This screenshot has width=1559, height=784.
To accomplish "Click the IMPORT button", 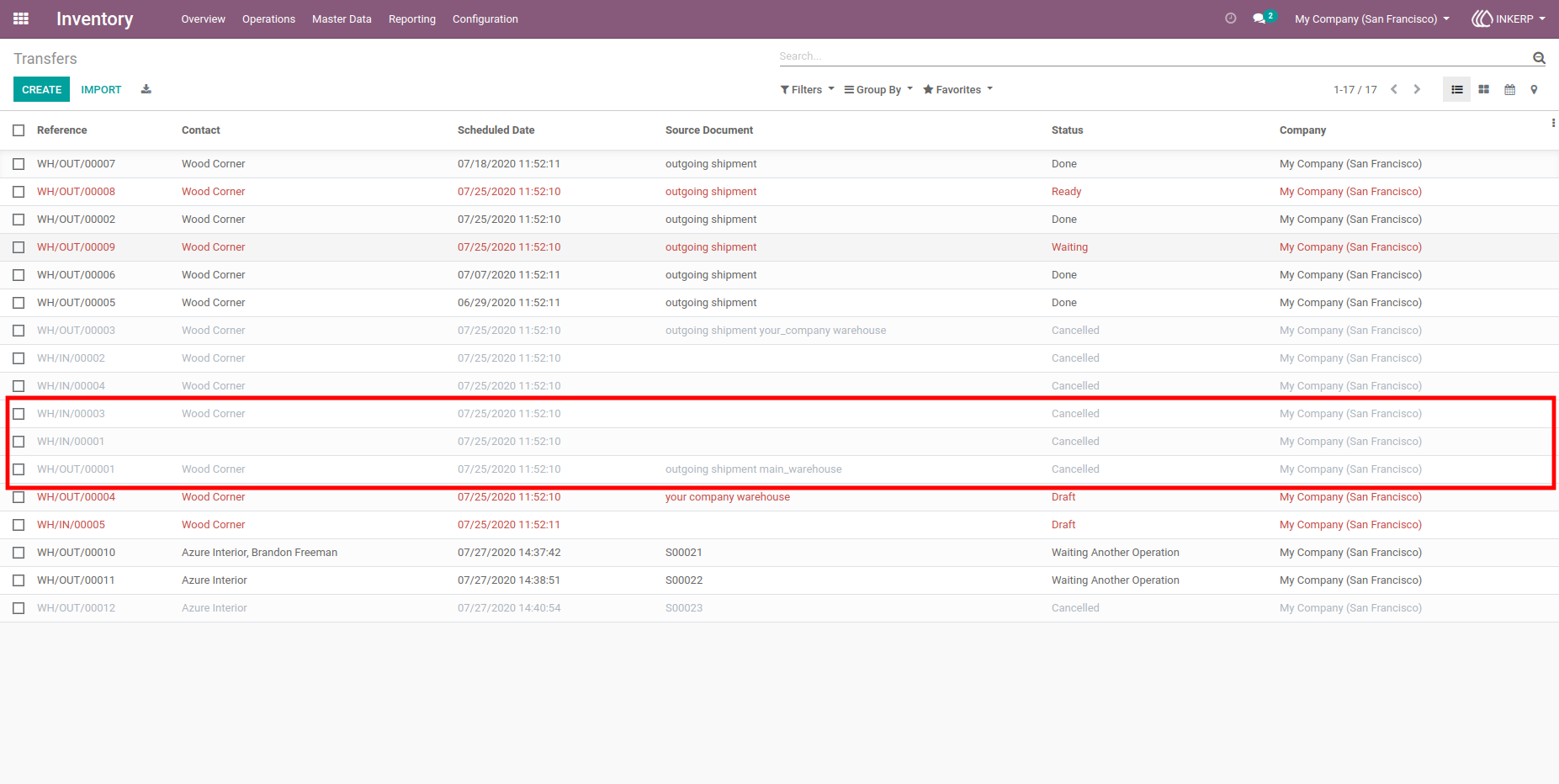I will pyautogui.click(x=101, y=89).
